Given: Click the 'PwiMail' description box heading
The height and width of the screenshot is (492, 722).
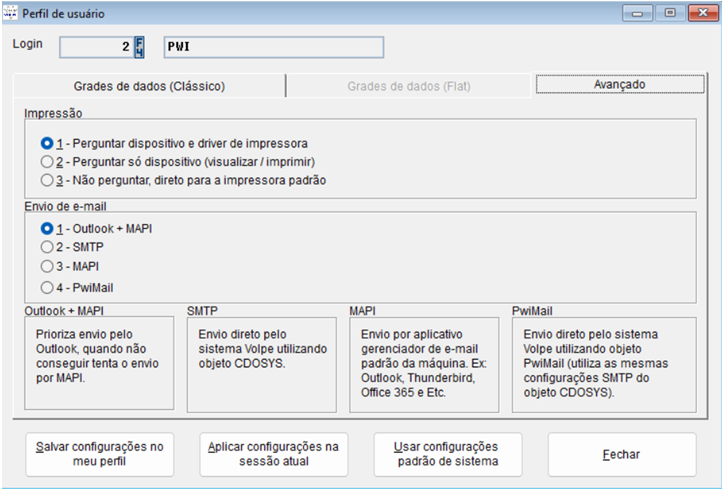Looking at the screenshot, I should click(532, 311).
